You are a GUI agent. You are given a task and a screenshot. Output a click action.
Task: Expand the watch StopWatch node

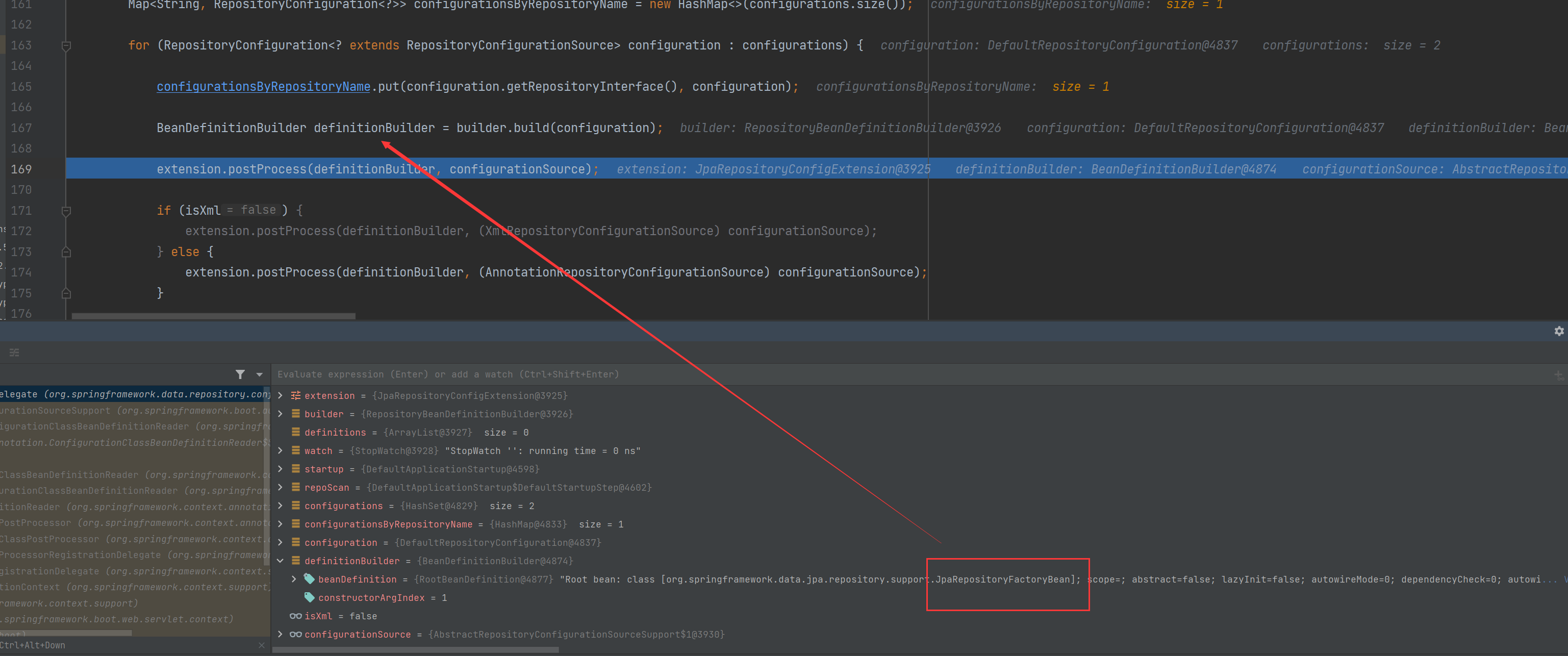[280, 451]
